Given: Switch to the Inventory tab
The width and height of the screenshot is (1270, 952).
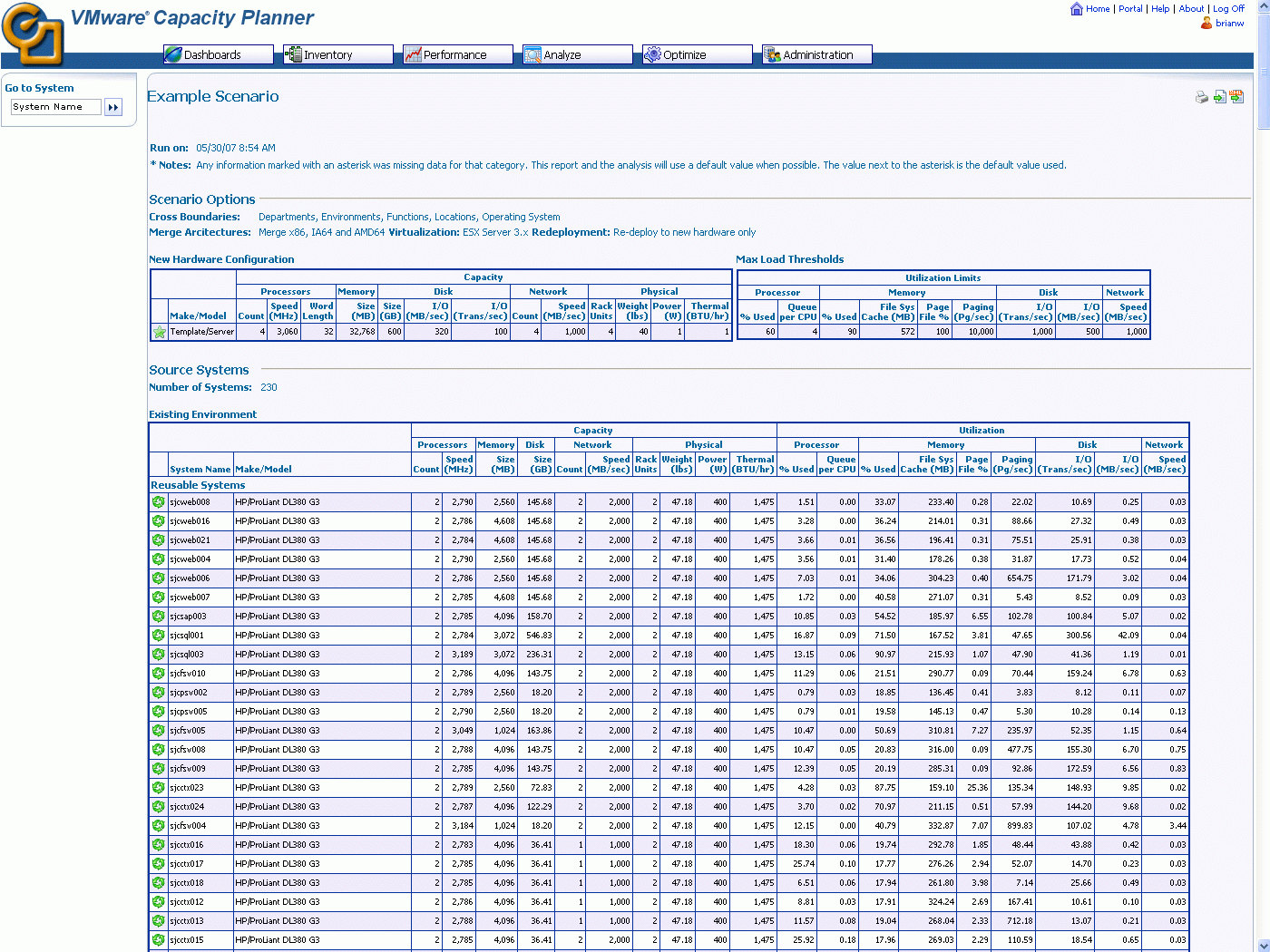Looking at the screenshot, I should pos(337,53).
